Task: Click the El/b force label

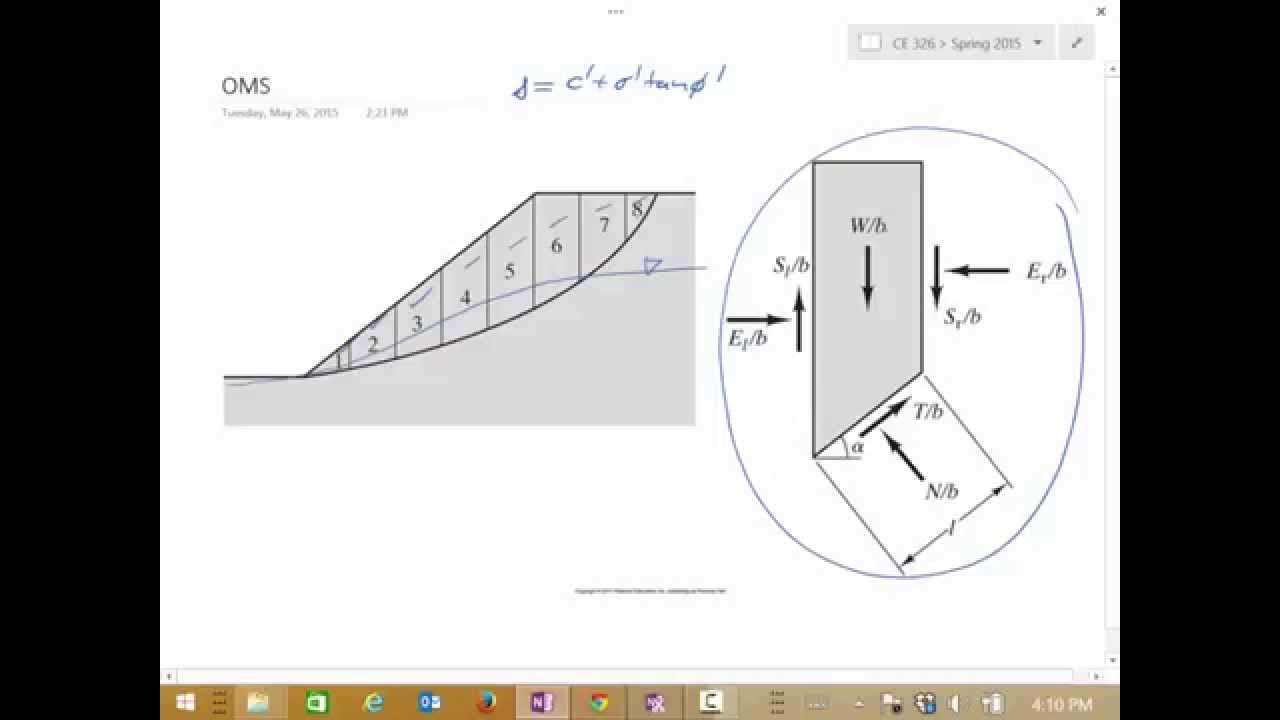Action: coord(748,338)
